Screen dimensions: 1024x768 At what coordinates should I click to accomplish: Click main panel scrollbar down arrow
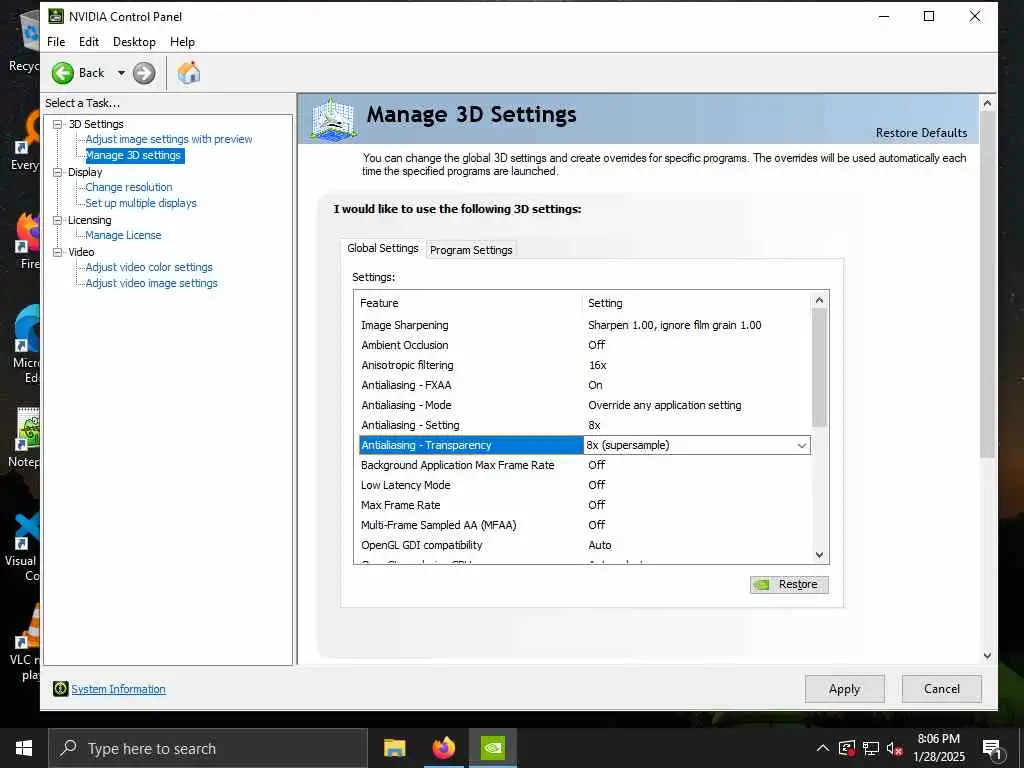(x=987, y=656)
